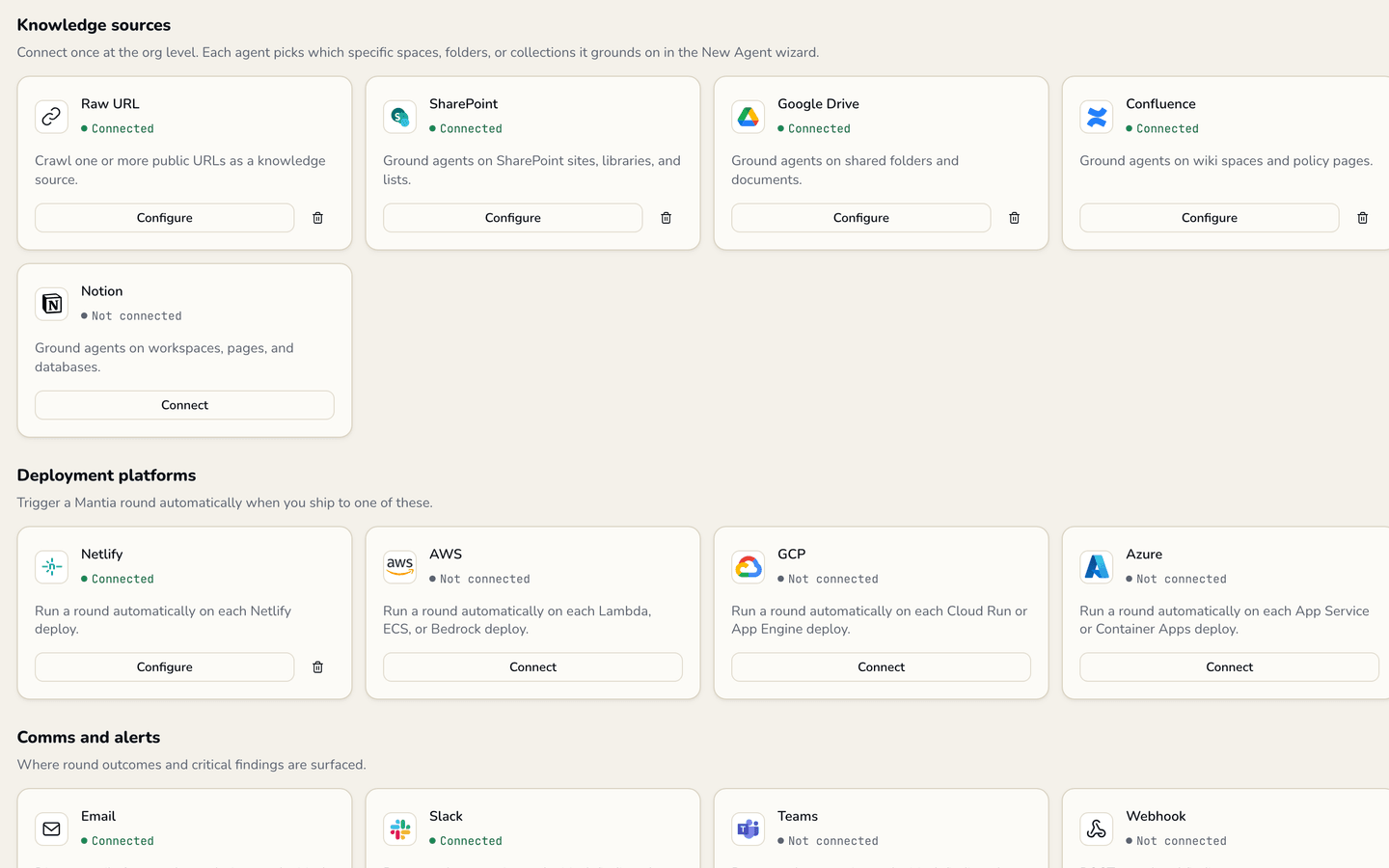
Task: Click the Raw URL link icon
Action: tap(51, 117)
